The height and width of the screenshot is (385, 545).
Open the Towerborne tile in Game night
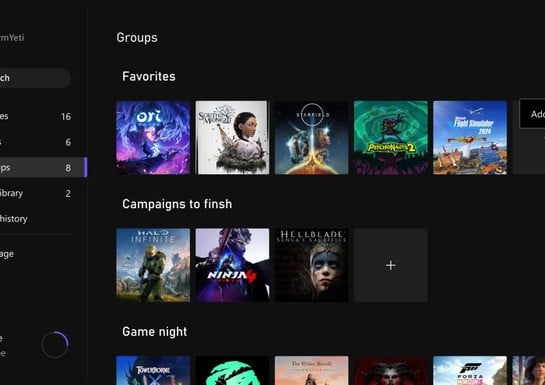153,370
